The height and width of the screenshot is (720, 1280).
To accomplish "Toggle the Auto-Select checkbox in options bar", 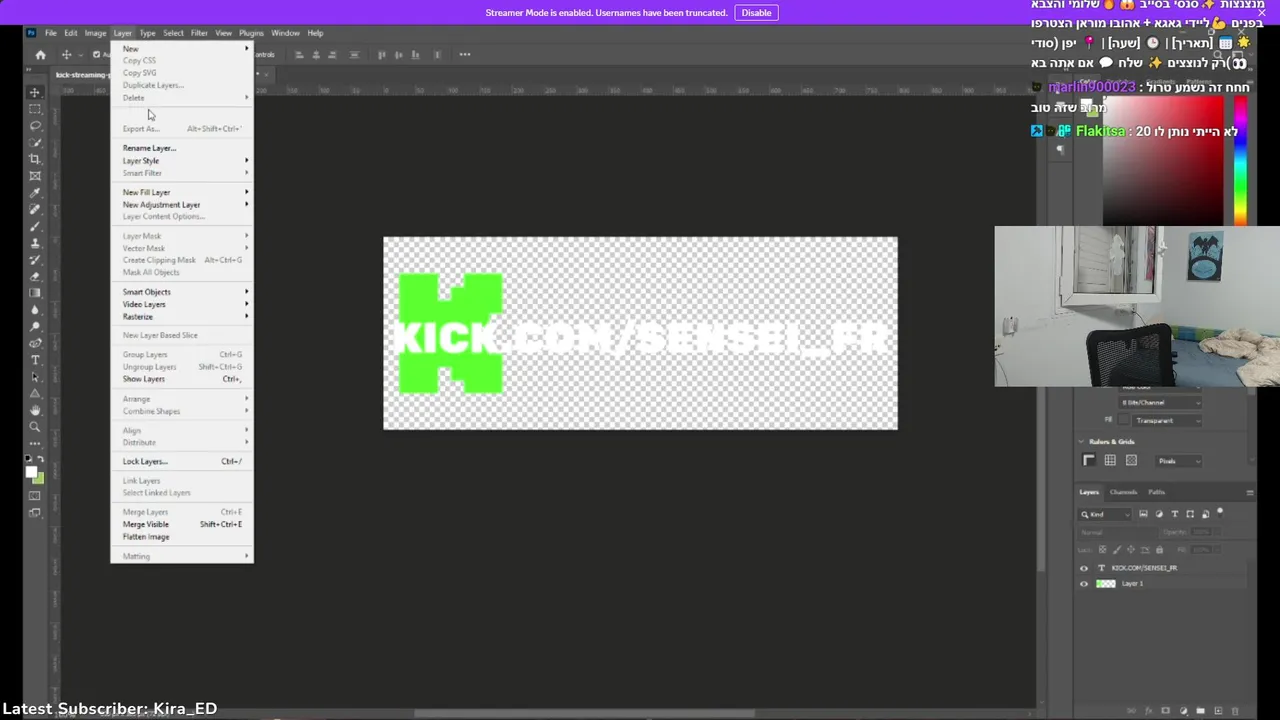I will pos(96,55).
